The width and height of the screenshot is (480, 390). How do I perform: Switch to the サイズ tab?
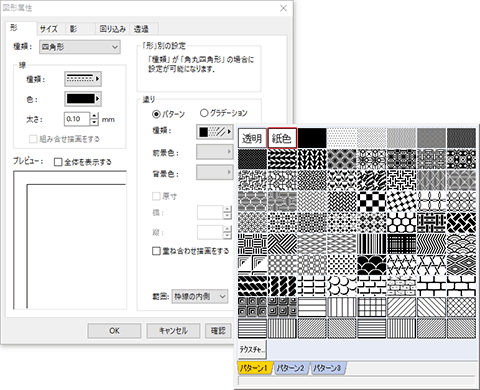50,29
